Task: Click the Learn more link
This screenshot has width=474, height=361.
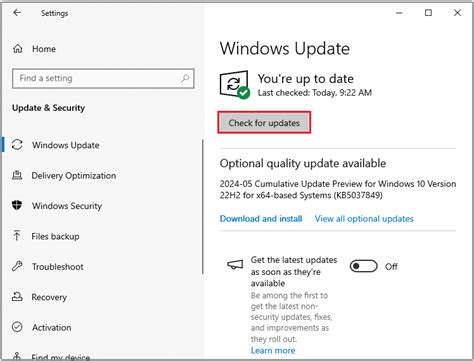Action: pos(273,350)
